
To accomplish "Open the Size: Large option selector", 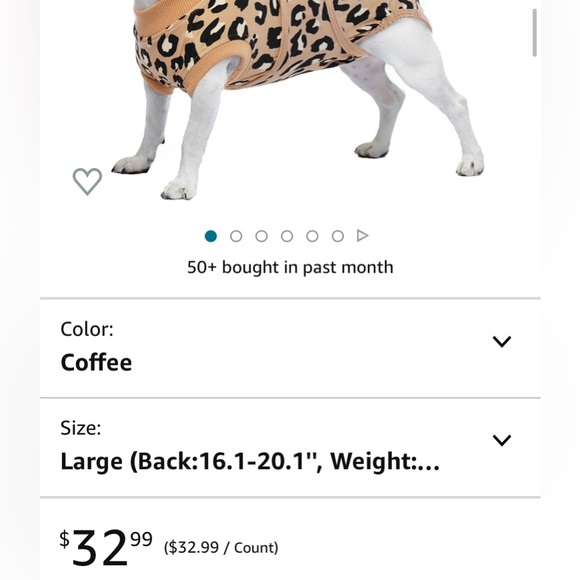I will [x=290, y=448].
